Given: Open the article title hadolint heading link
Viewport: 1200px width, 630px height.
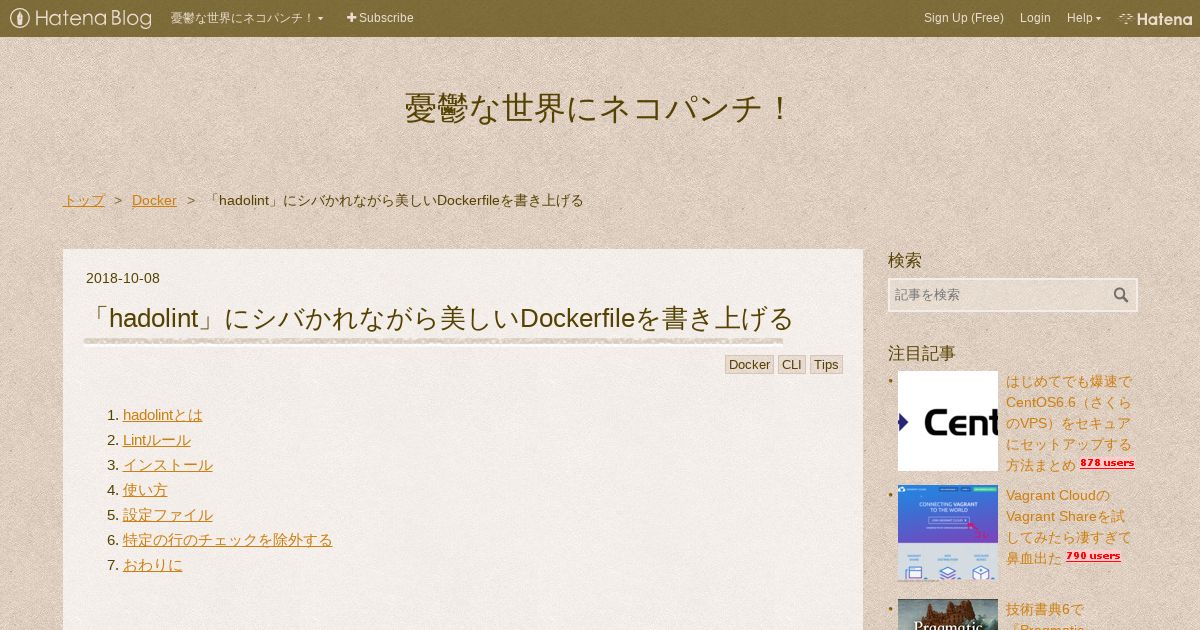Looking at the screenshot, I should tap(440, 318).
